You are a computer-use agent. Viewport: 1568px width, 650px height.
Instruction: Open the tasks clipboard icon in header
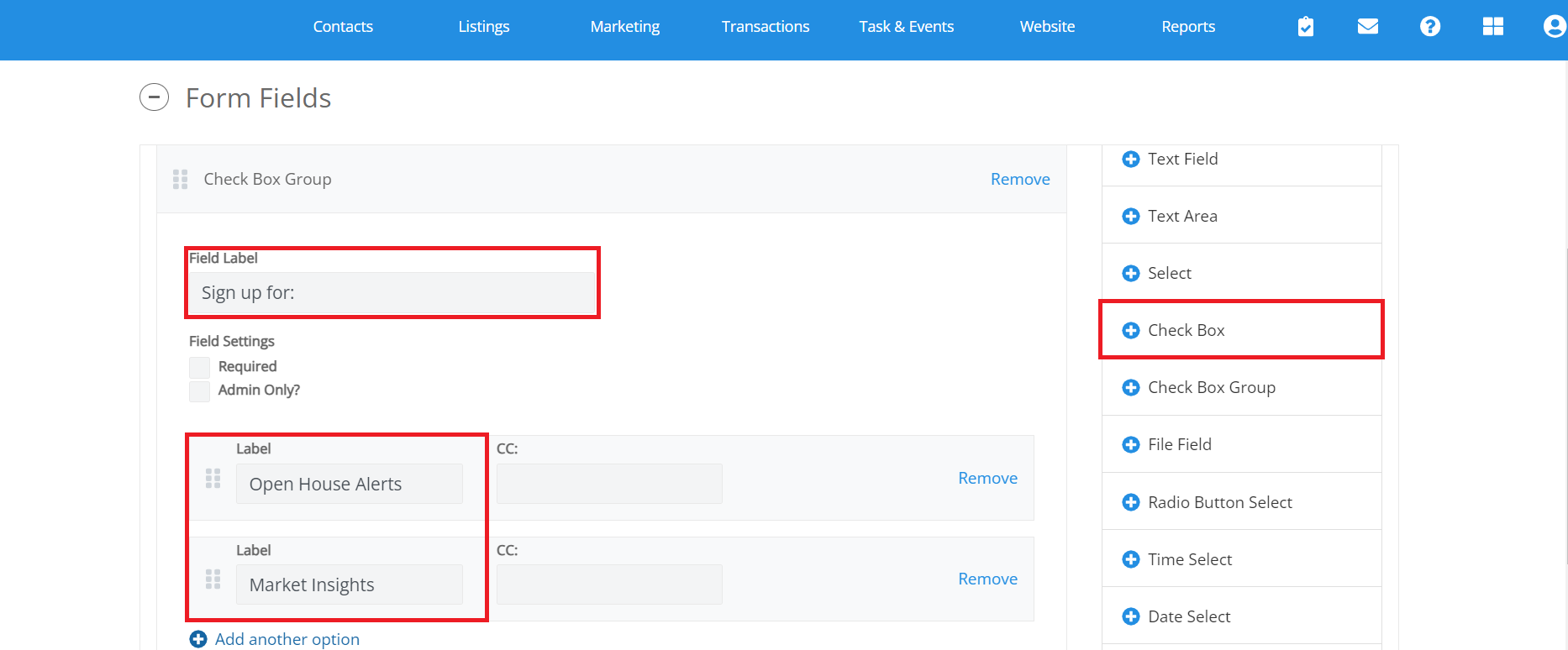click(1305, 27)
